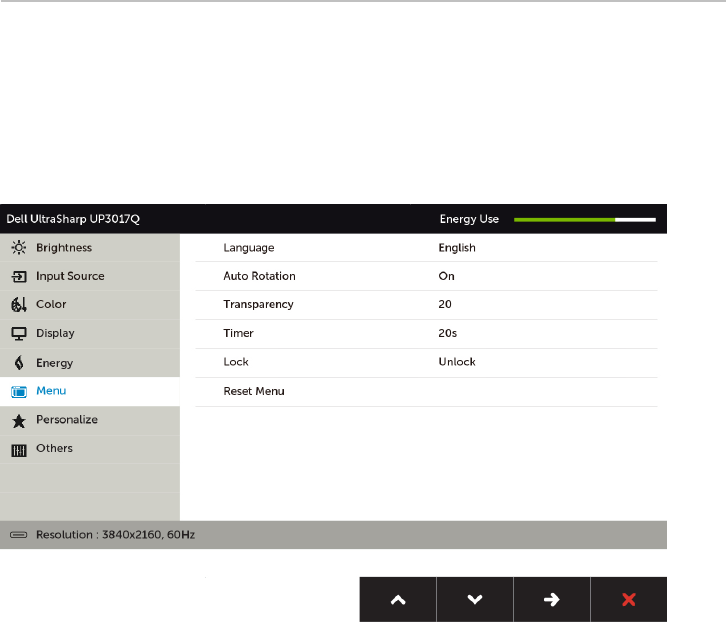
Task: Select the Transparency setting
Action: [x=426, y=305]
